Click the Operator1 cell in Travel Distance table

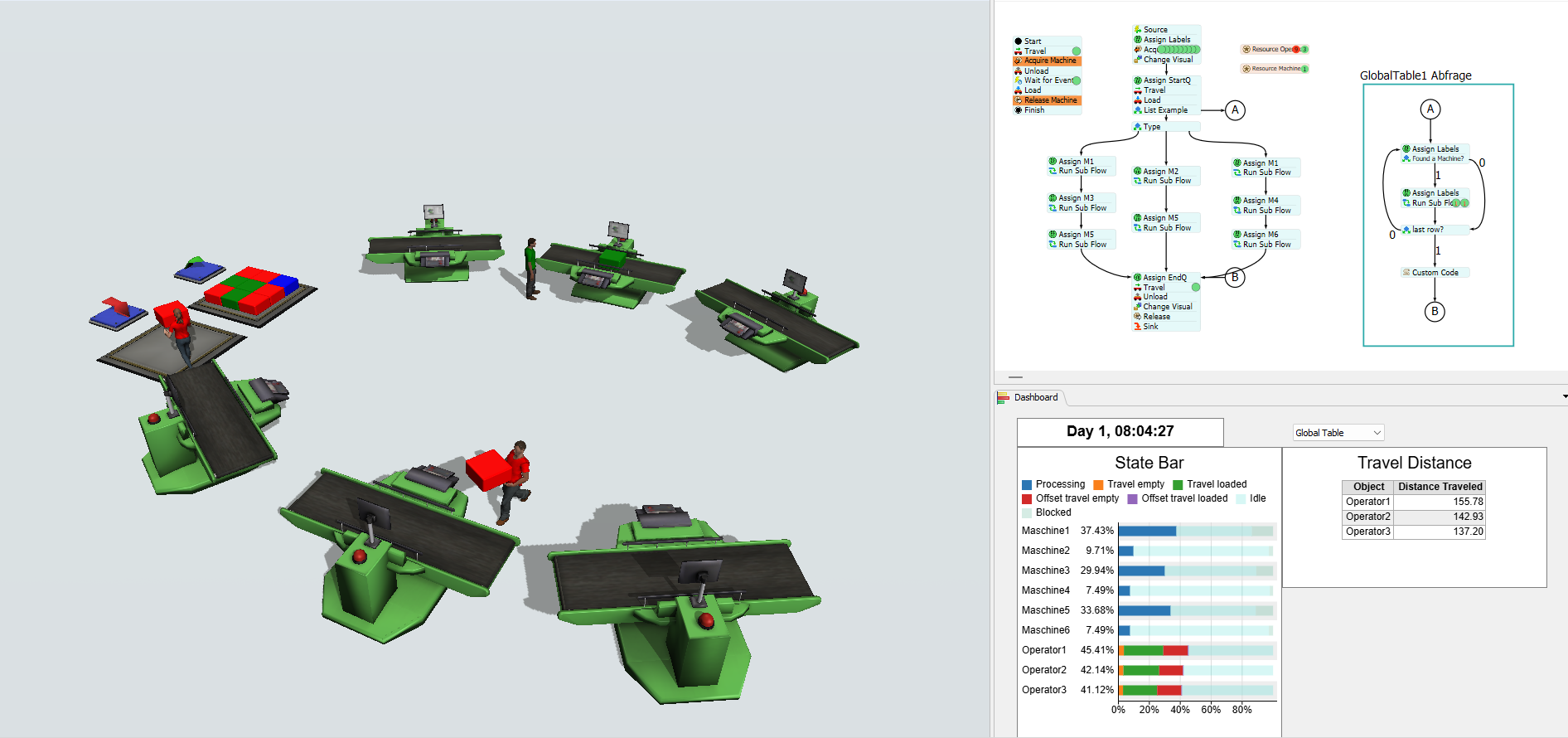point(1367,502)
